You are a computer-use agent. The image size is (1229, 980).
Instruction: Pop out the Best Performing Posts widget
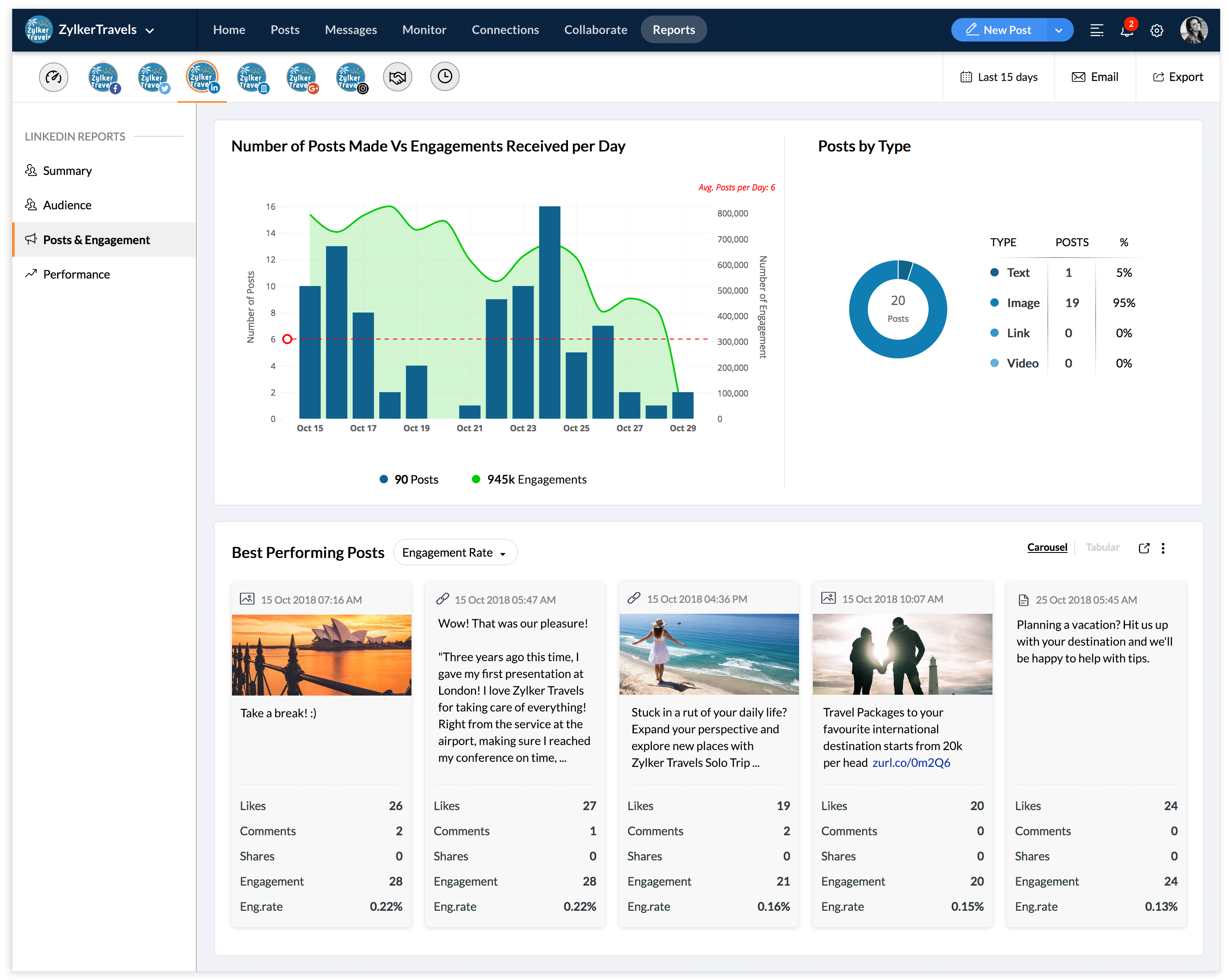click(1143, 548)
